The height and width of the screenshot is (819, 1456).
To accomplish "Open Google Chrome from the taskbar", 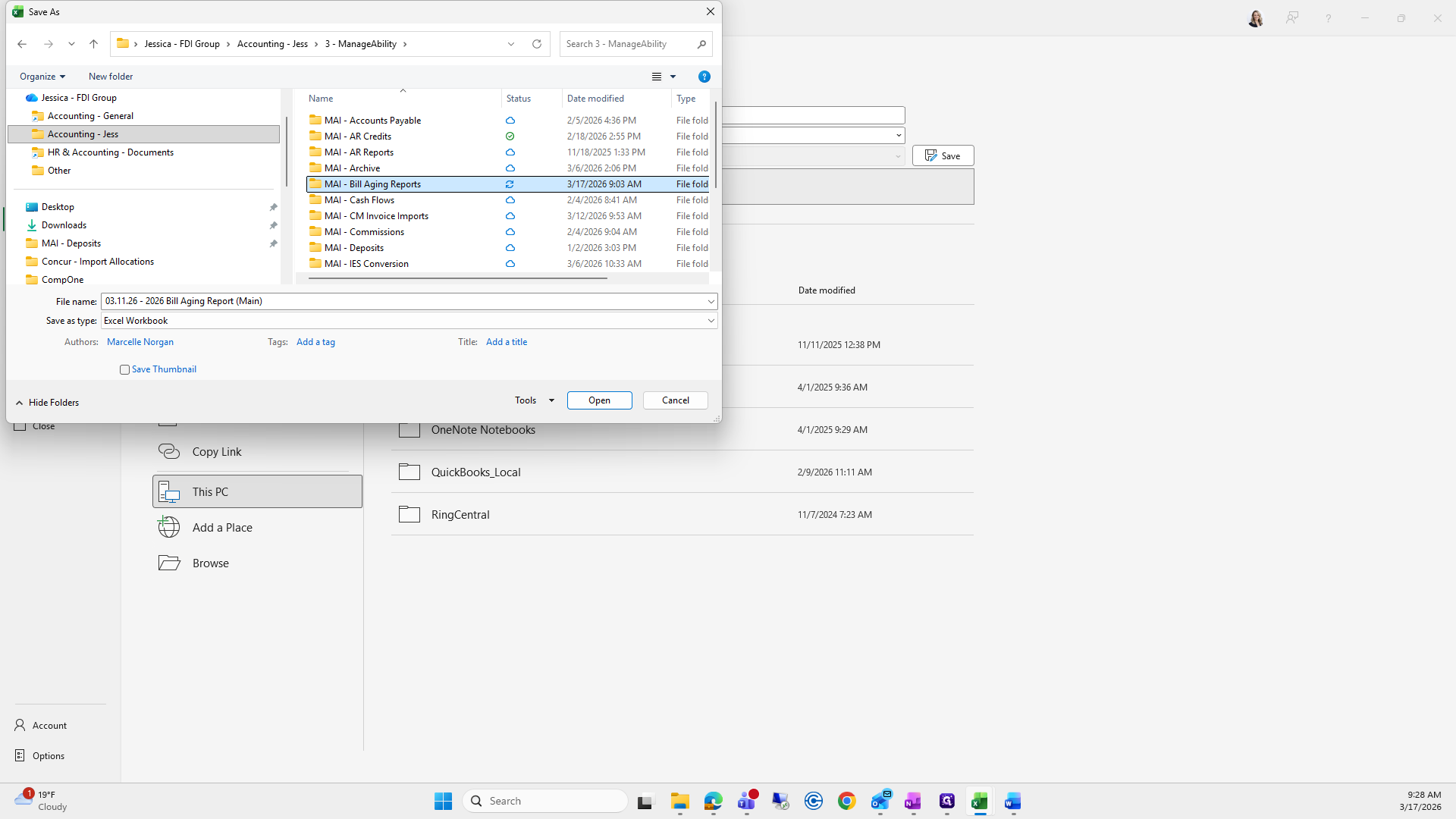I will tap(846, 801).
